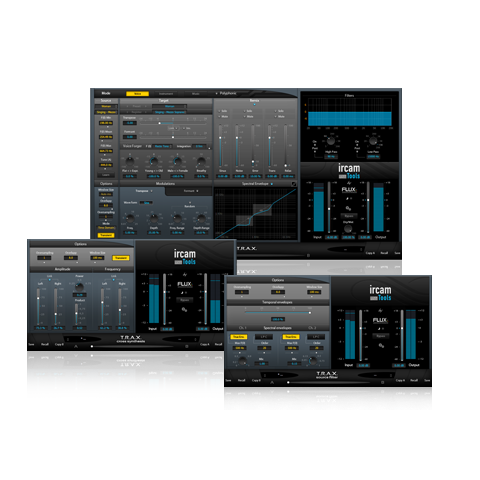Enable Mute on the Sinus channel
This screenshot has width=480, height=480.
tap(219, 117)
